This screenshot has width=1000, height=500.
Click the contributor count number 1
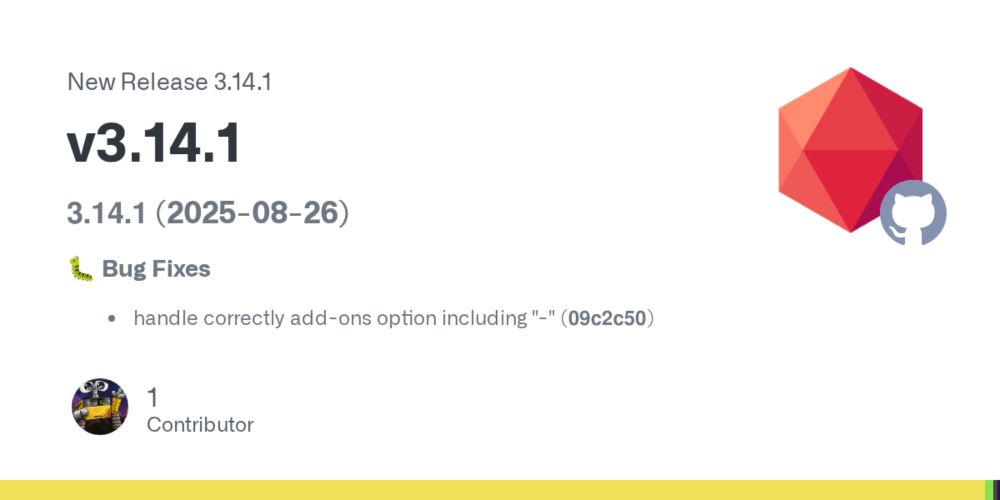pyautogui.click(x=152, y=397)
